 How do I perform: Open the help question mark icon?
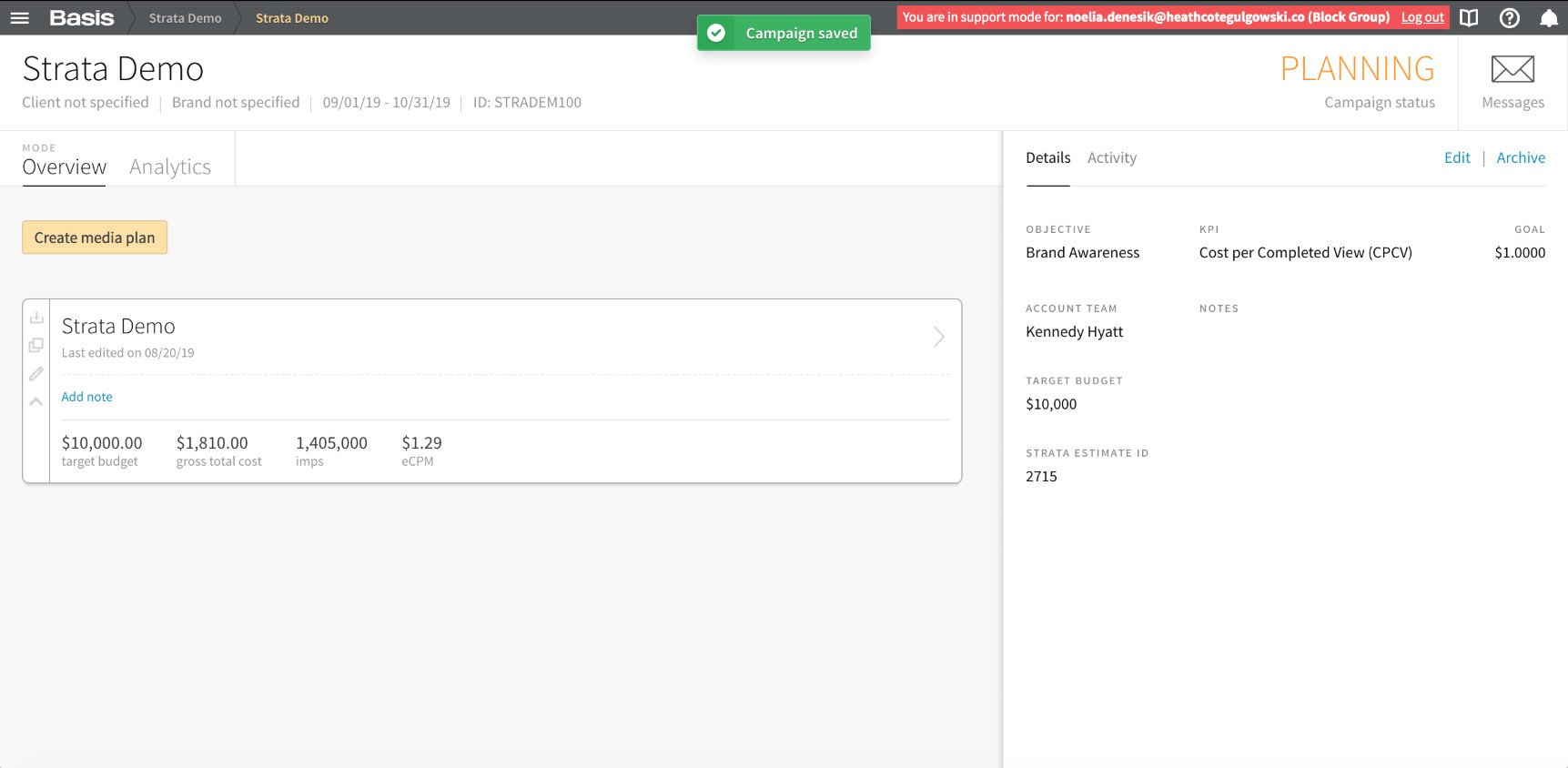point(1509,18)
